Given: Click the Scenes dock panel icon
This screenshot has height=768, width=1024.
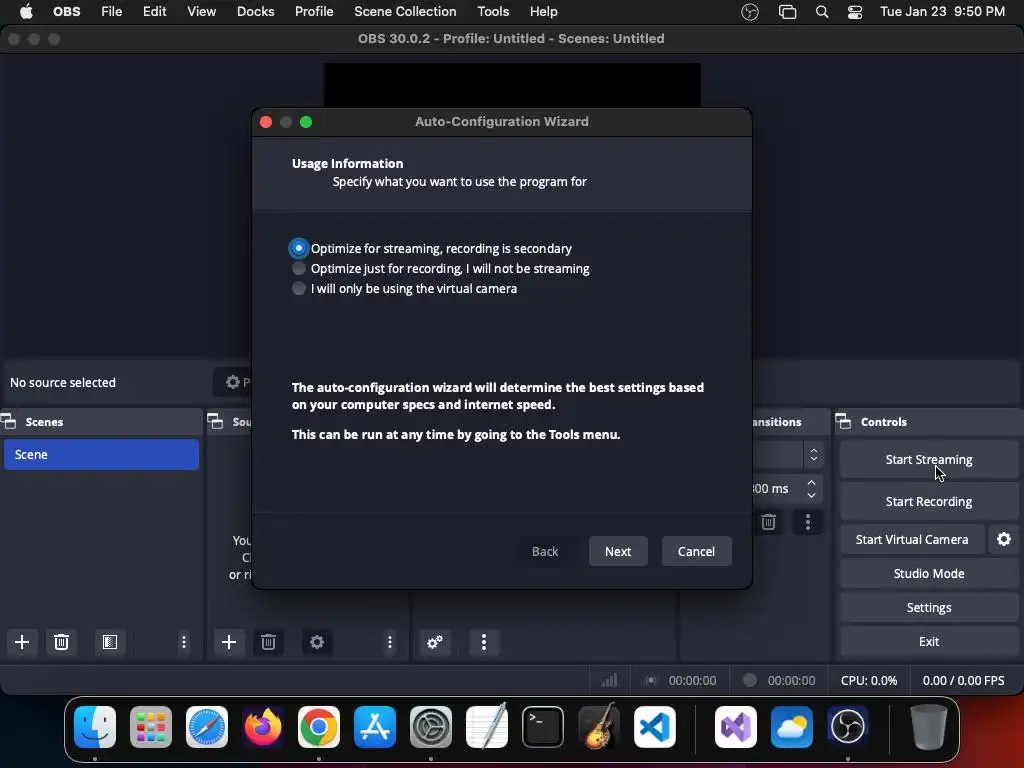Looking at the screenshot, I should pos(9,422).
